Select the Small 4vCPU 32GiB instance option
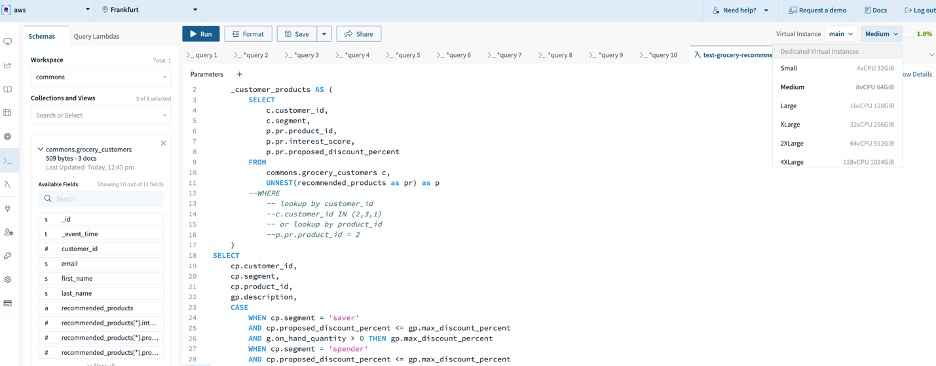Image resolution: width=936 pixels, height=366 pixels. tap(837, 68)
